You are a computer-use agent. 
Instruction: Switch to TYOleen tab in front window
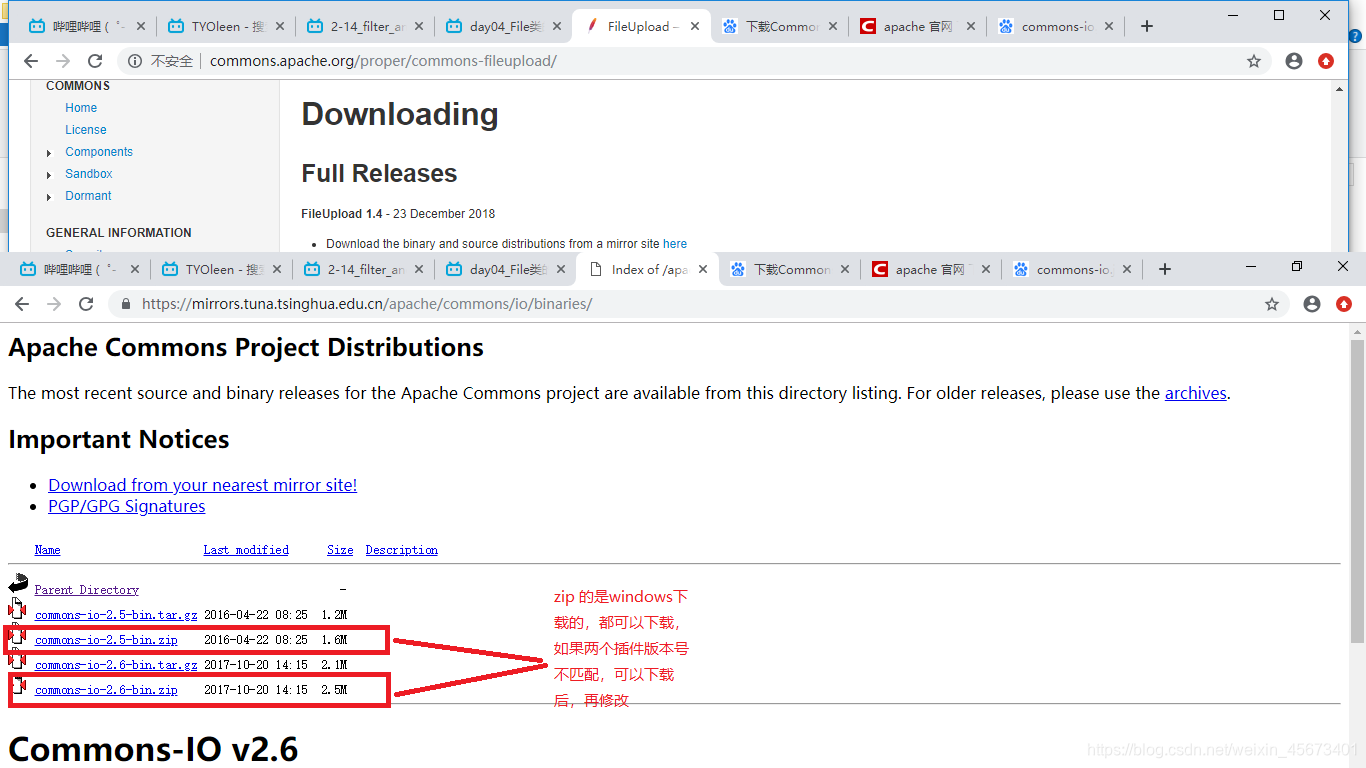click(222, 269)
